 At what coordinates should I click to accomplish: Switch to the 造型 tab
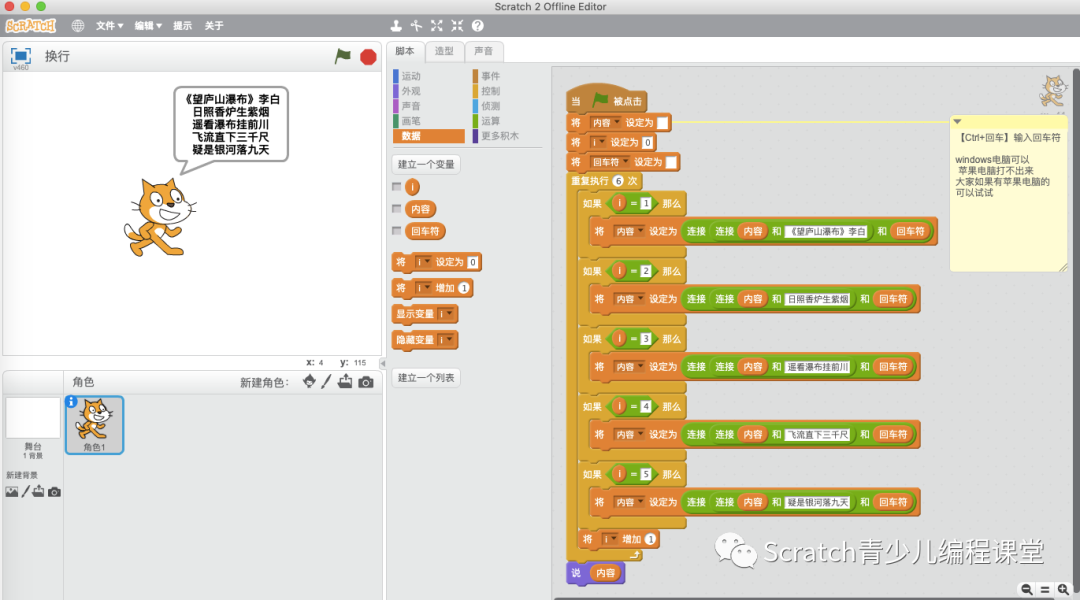tap(442, 51)
